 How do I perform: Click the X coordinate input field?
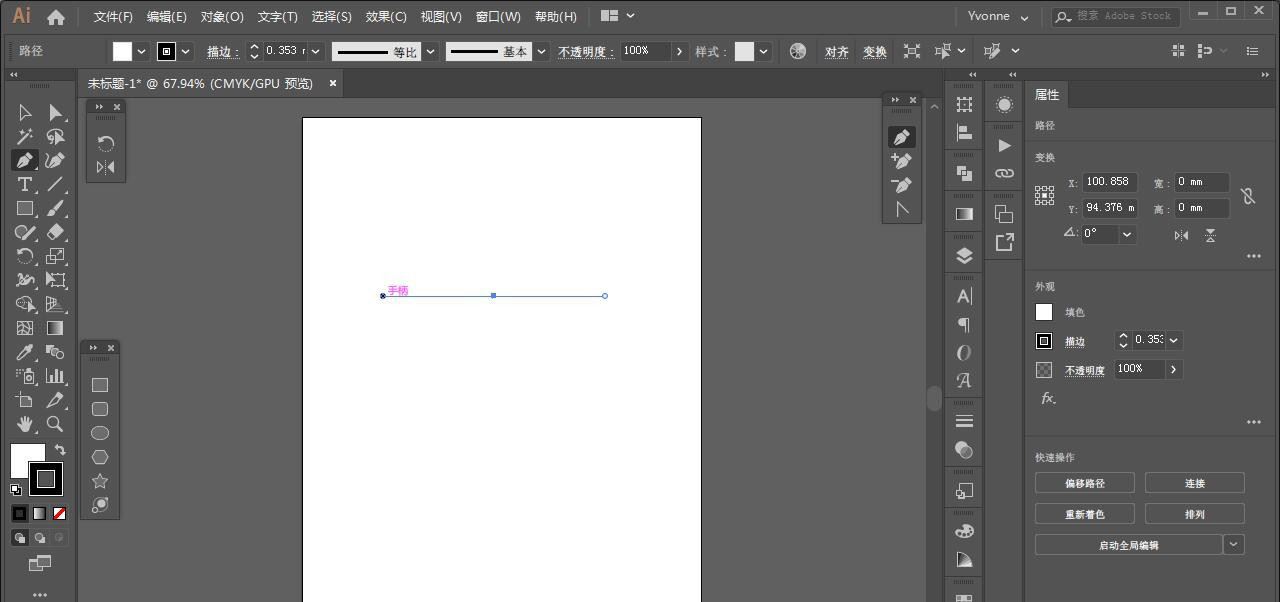1110,182
